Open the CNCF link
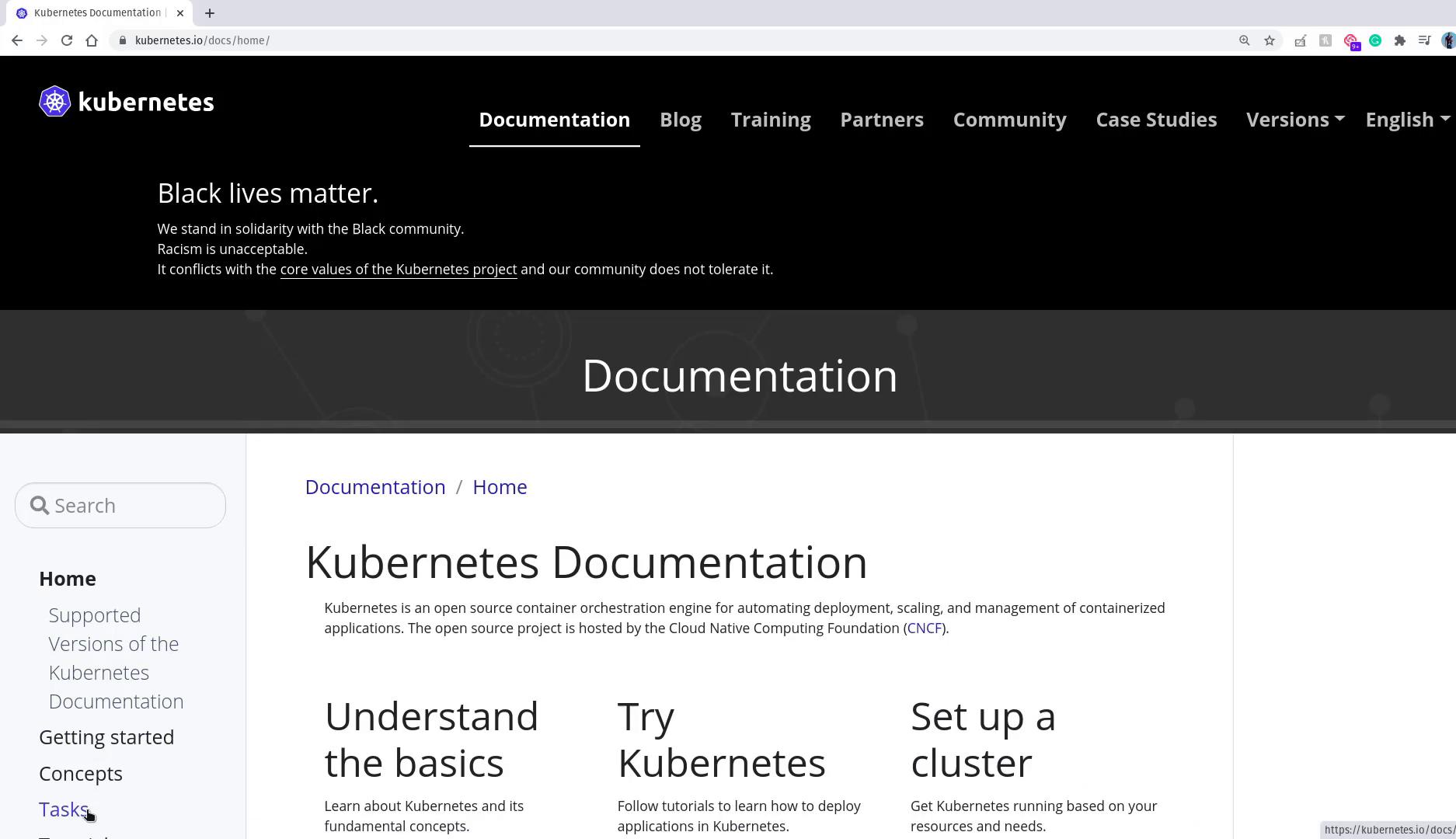1456x839 pixels. [924, 628]
